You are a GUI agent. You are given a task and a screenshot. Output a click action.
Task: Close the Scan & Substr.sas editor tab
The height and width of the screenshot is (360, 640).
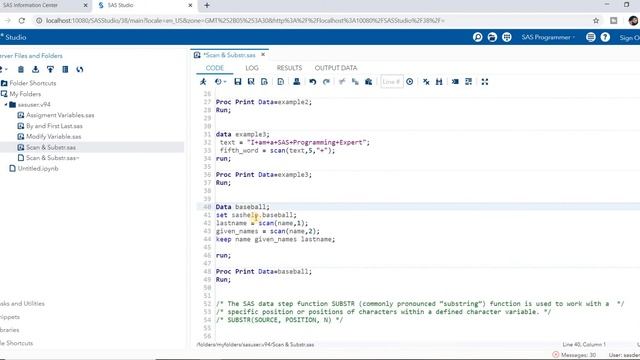(x=263, y=54)
